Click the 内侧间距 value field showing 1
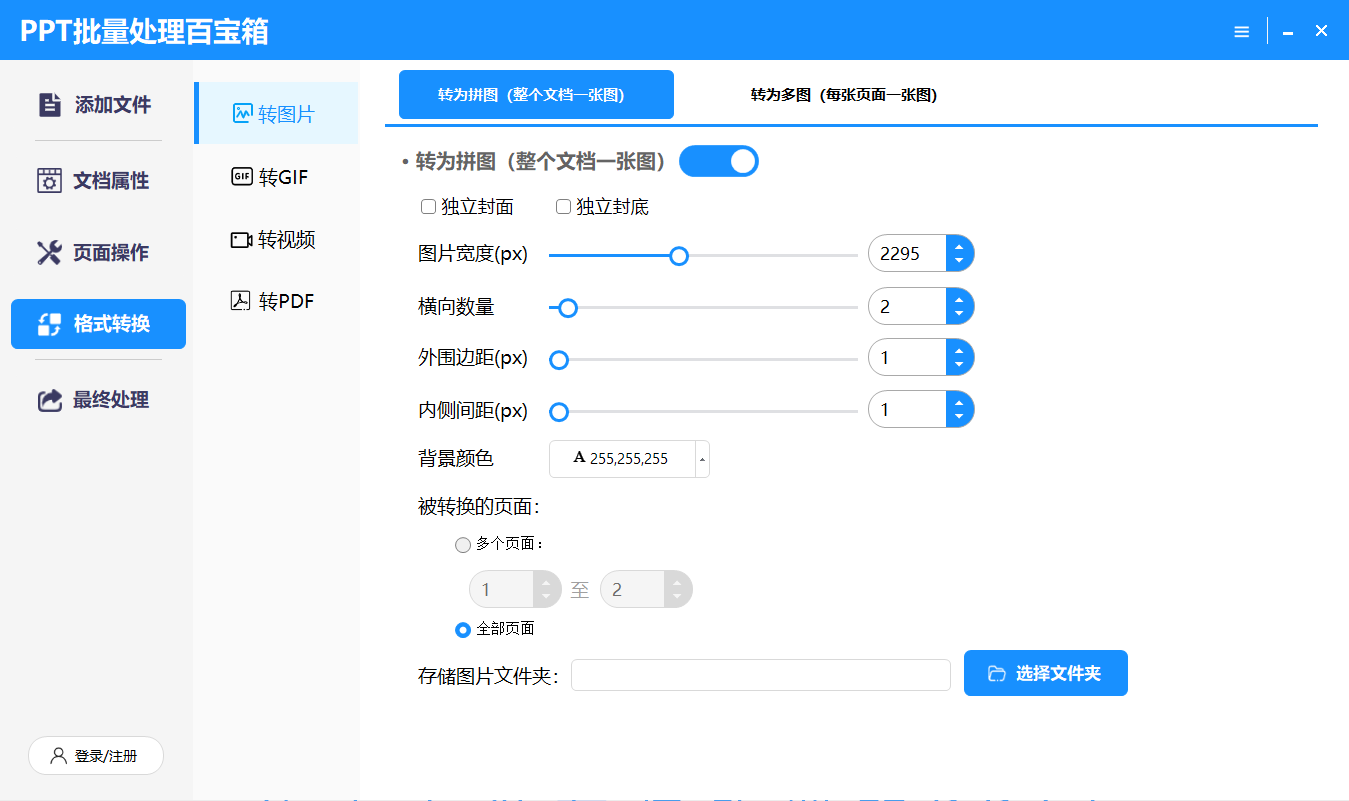 point(907,410)
